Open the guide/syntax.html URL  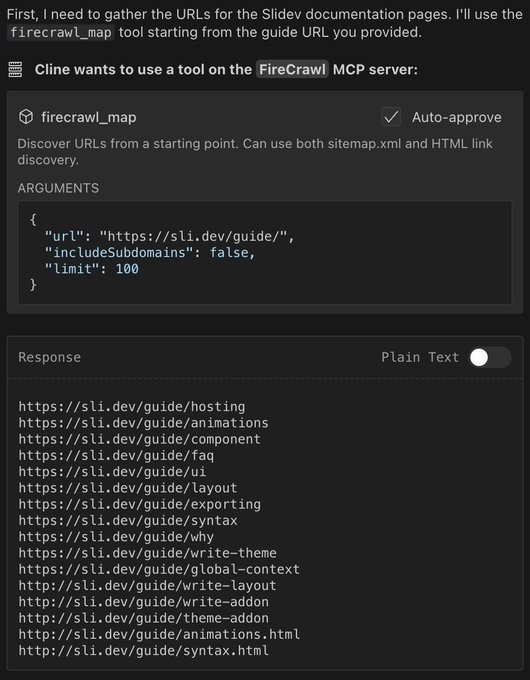click(x=143, y=651)
